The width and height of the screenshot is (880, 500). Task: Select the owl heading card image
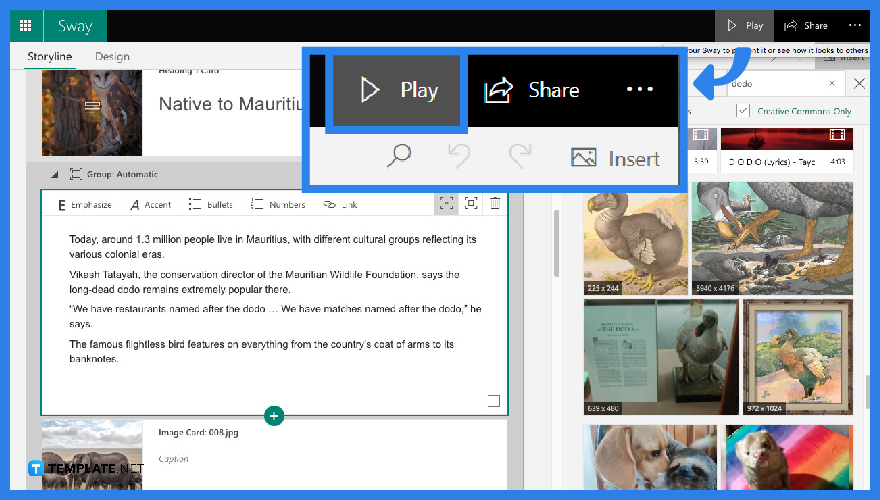92,113
